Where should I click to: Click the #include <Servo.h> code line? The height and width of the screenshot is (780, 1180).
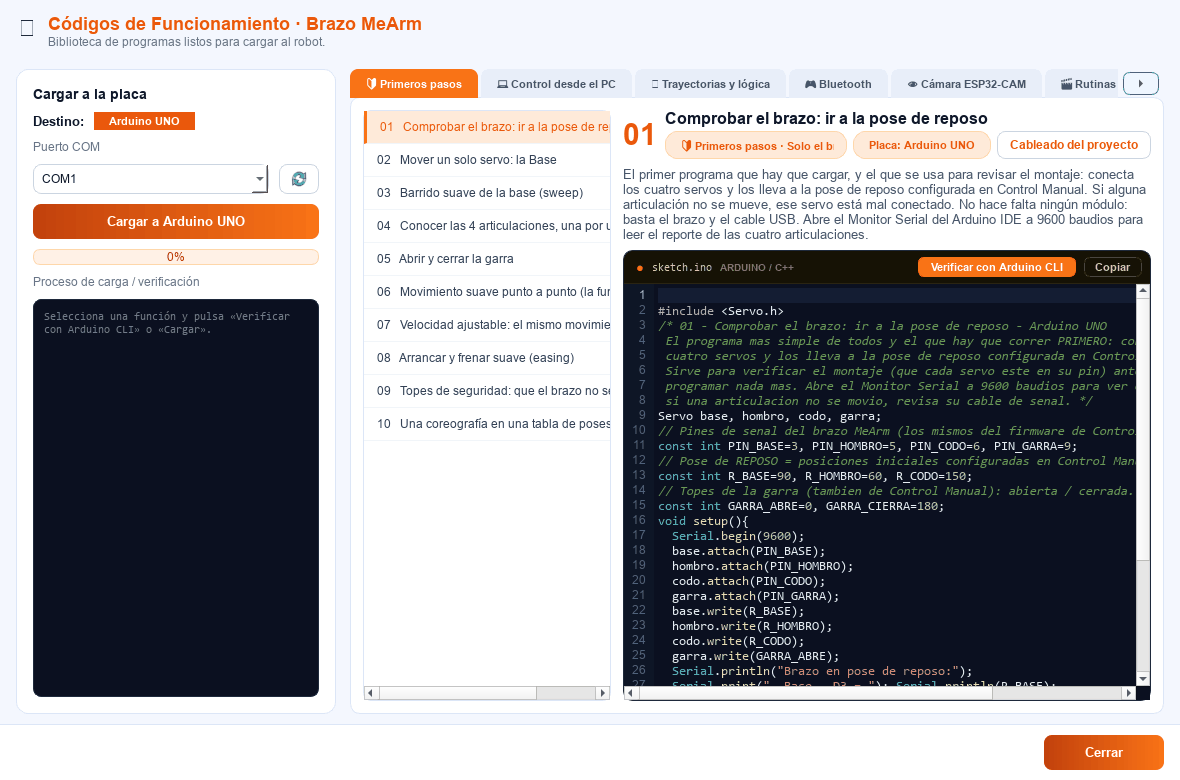720,311
